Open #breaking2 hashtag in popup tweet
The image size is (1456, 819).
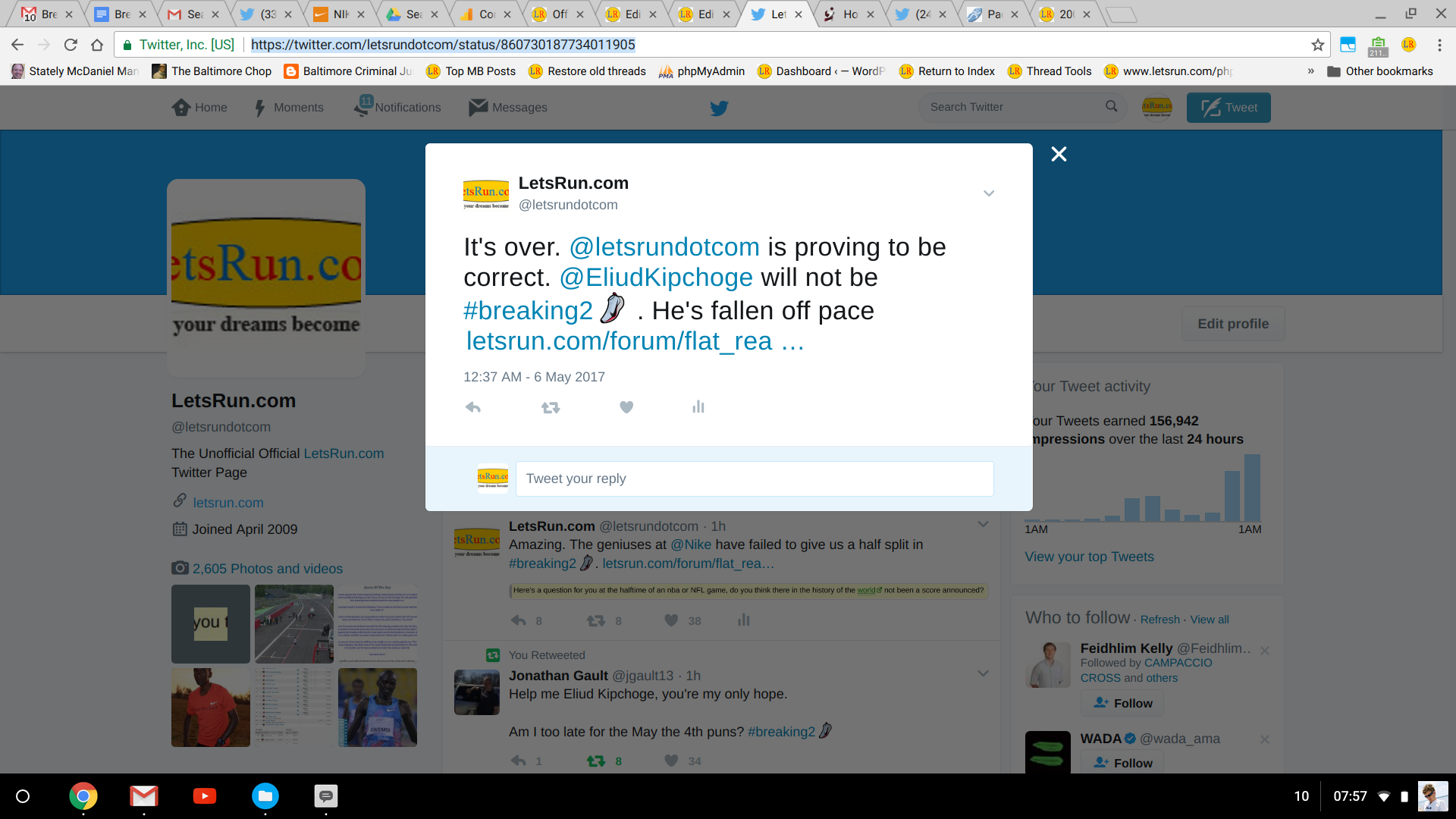528,311
